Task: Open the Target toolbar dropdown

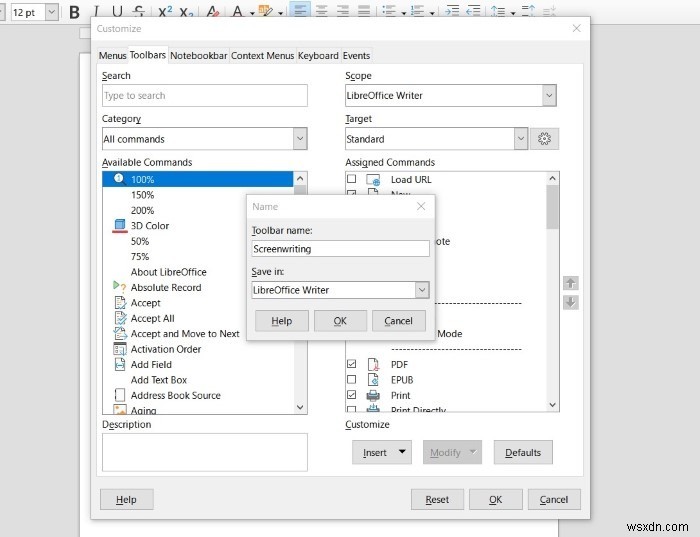Action: [521, 139]
